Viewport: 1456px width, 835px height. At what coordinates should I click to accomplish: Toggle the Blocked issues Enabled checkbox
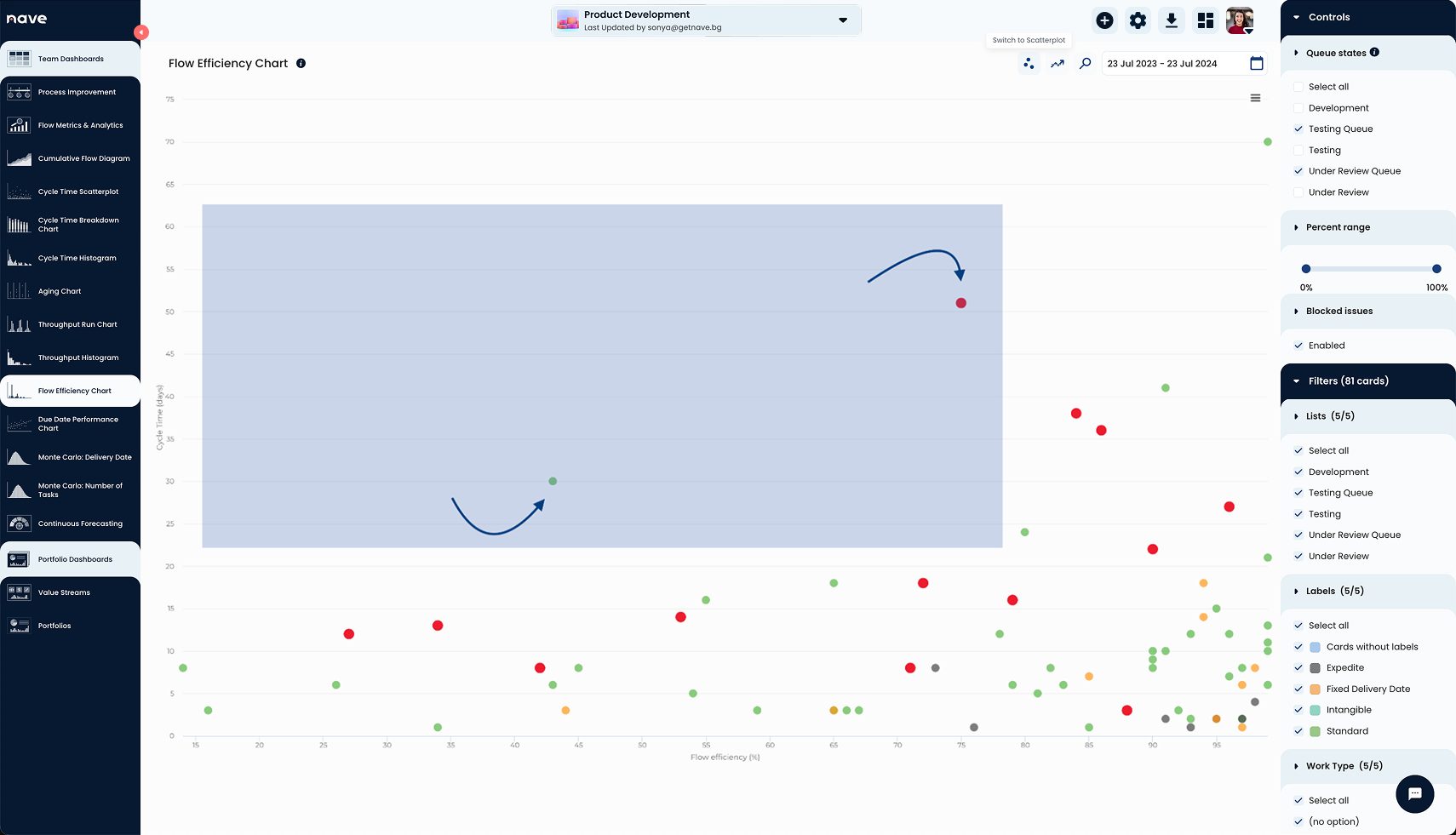(1298, 346)
